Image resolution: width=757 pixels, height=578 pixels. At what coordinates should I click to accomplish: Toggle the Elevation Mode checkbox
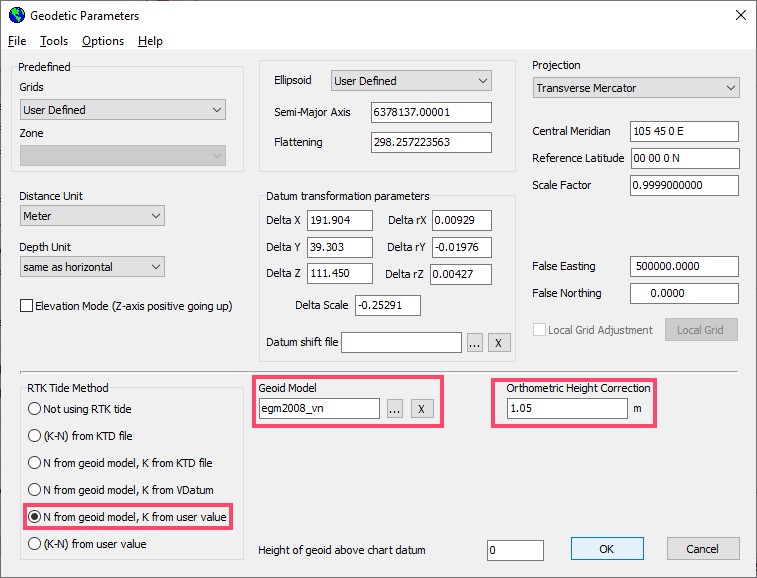coord(27,306)
